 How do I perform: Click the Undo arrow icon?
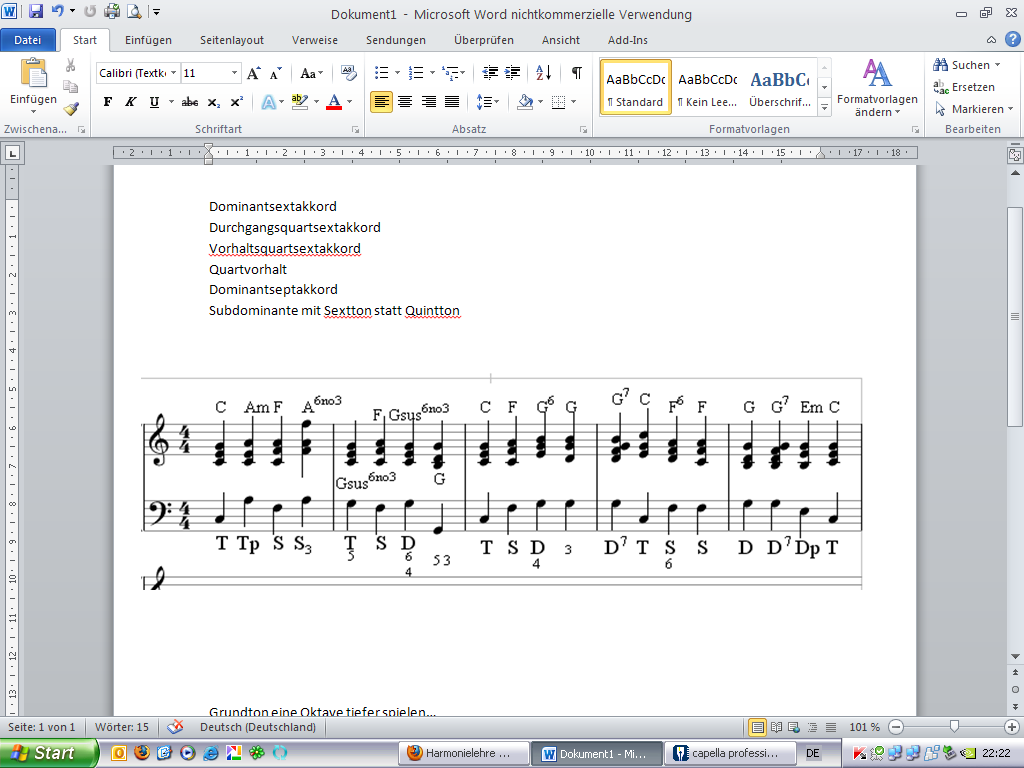(x=57, y=10)
